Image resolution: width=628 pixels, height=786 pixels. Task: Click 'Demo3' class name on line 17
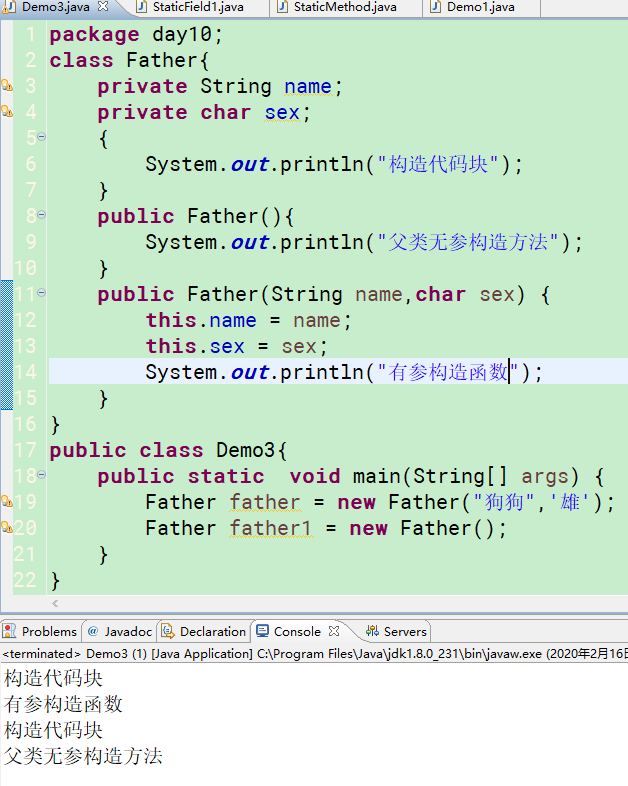click(x=246, y=450)
